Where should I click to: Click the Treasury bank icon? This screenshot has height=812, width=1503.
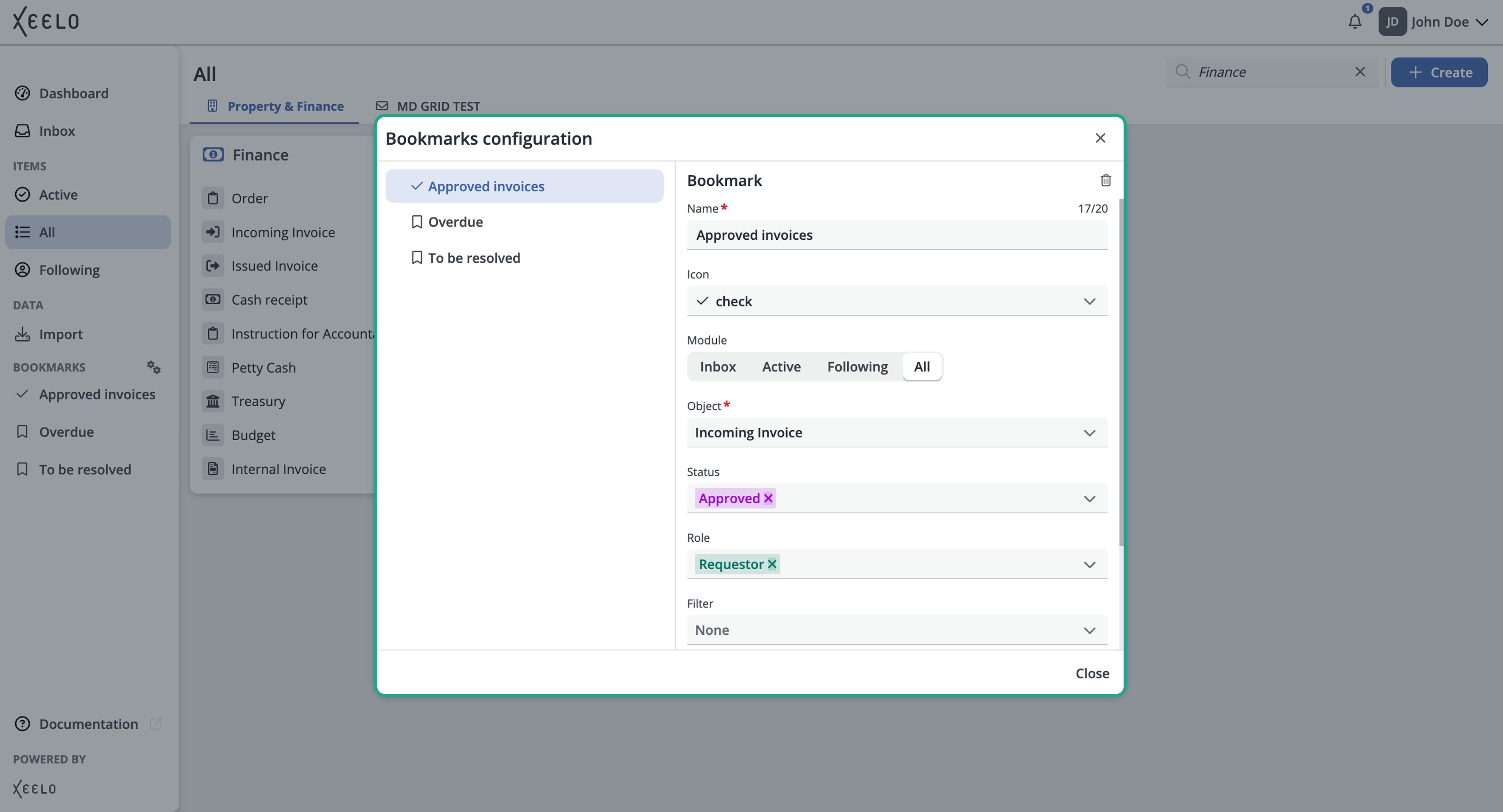(213, 401)
